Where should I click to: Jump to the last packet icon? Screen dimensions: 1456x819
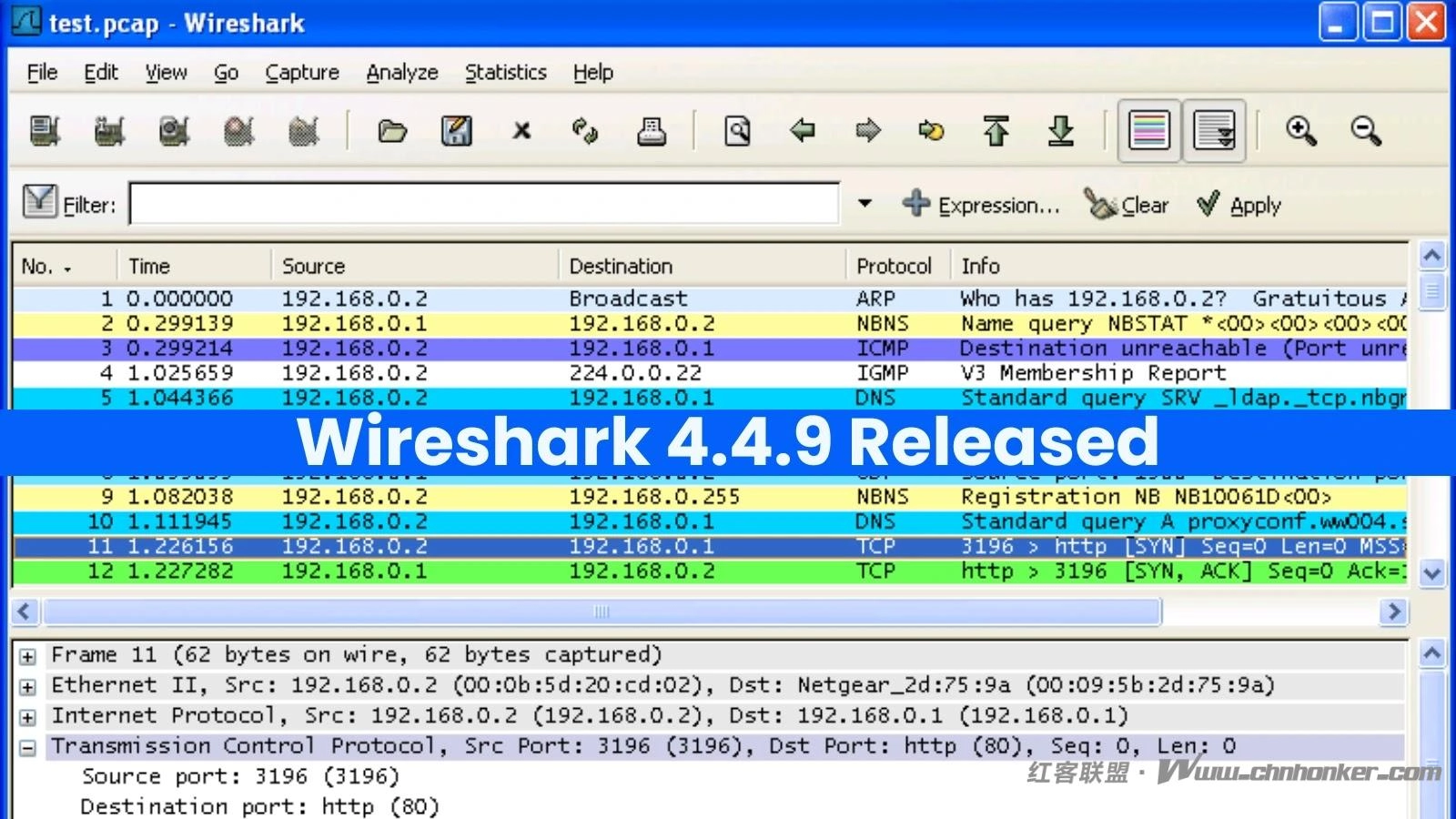coord(1061,131)
